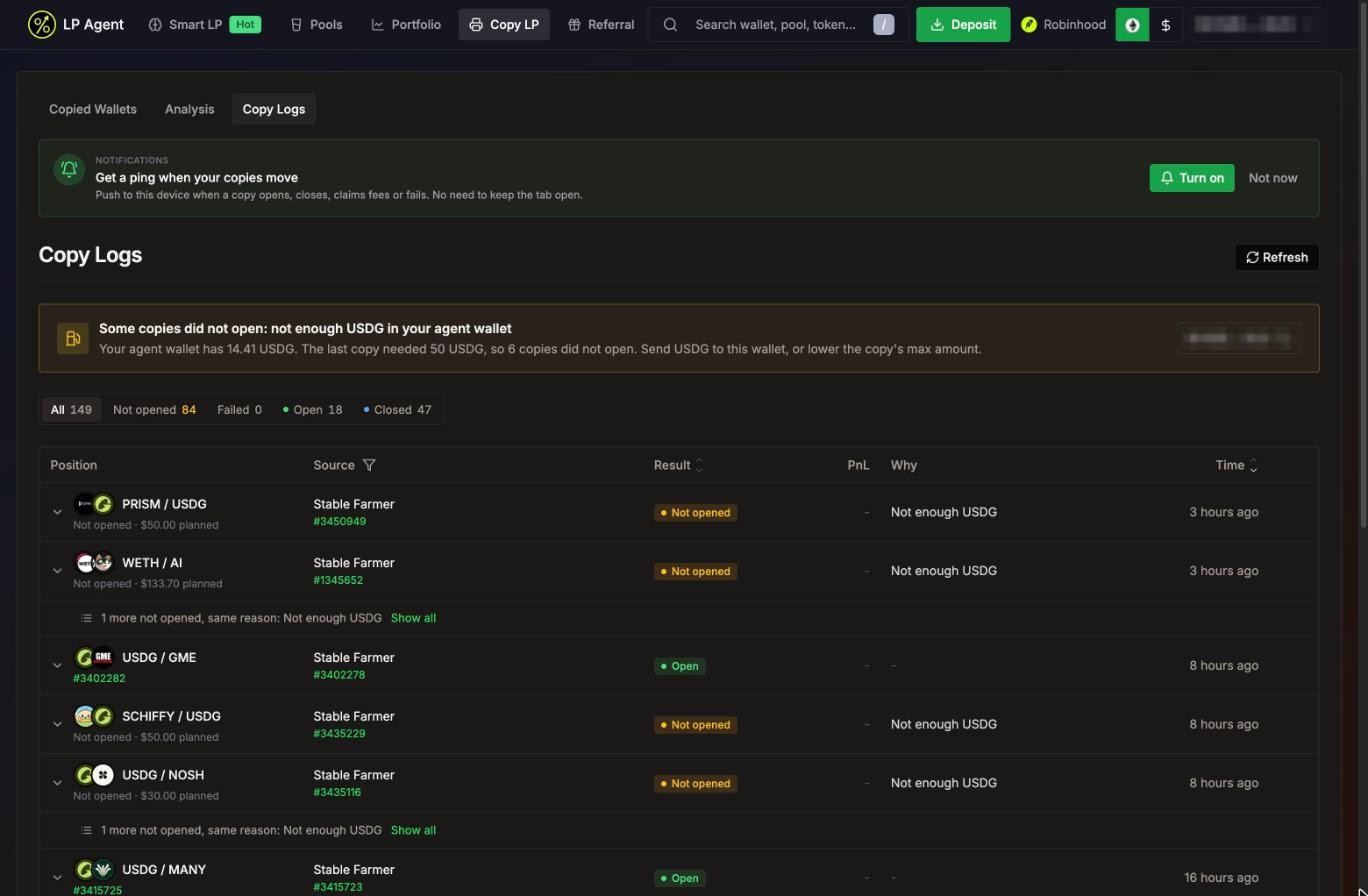1368x896 pixels.
Task: Switch to the Analysis tab
Action: [x=190, y=109]
